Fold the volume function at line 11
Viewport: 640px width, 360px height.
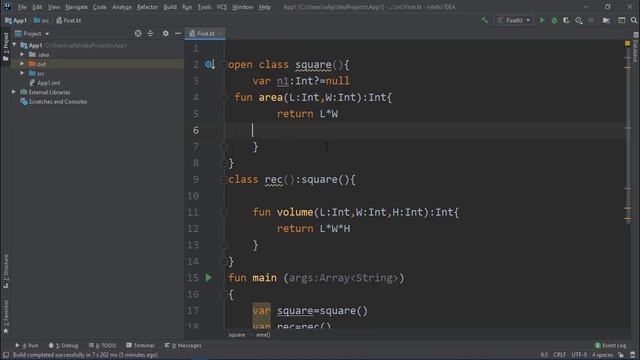224,212
